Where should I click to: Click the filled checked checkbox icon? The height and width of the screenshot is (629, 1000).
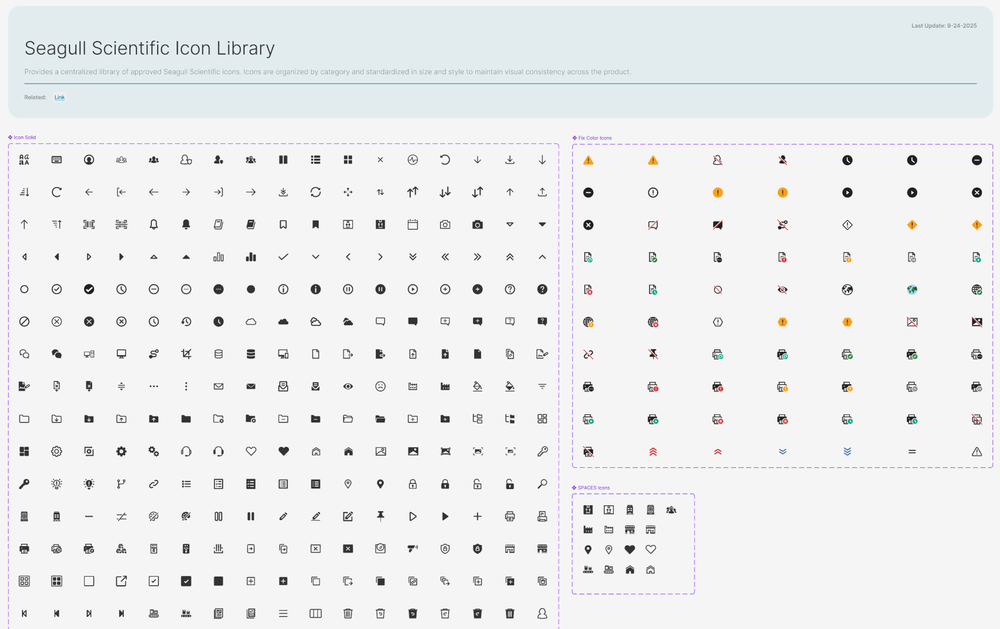pos(186,581)
